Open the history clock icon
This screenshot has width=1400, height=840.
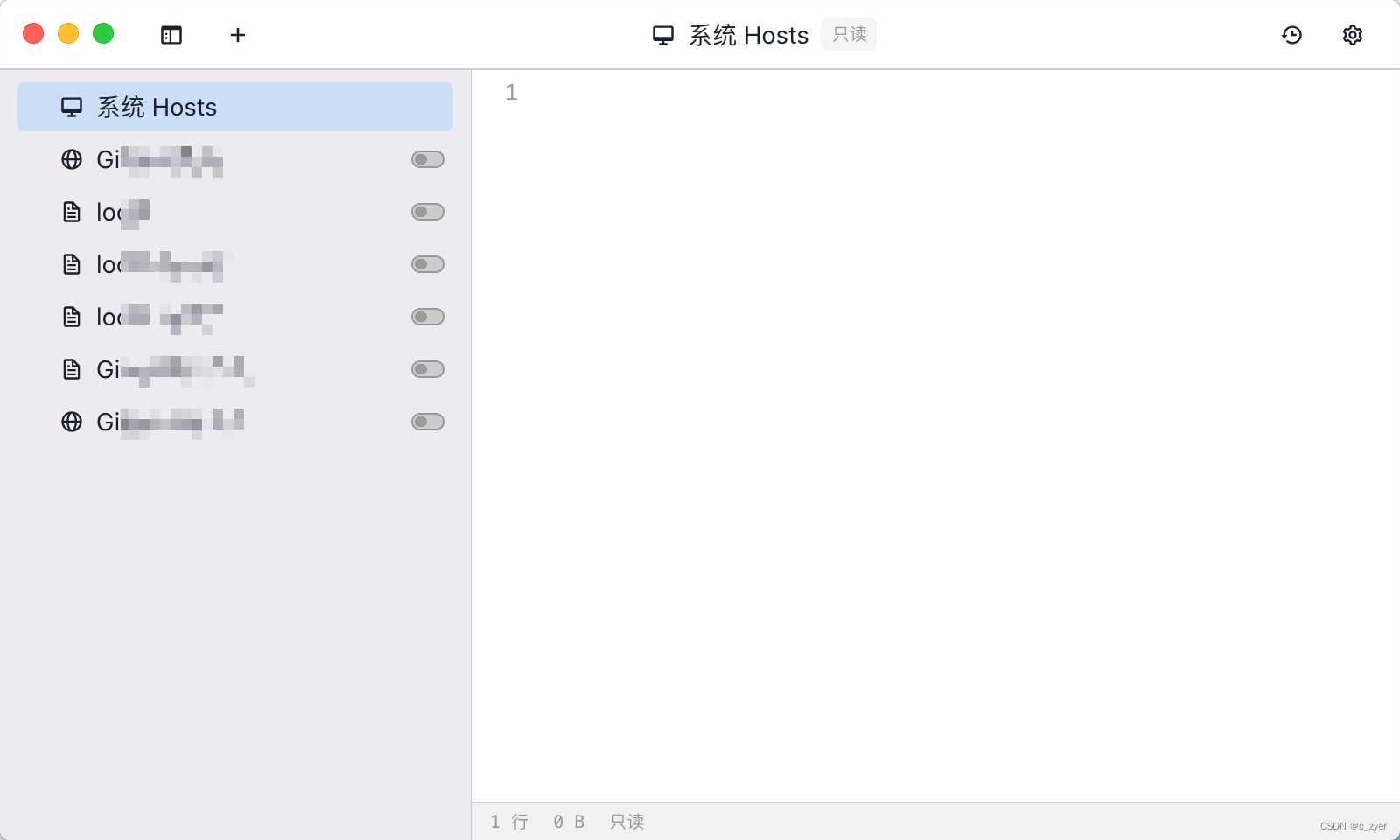point(1291,35)
